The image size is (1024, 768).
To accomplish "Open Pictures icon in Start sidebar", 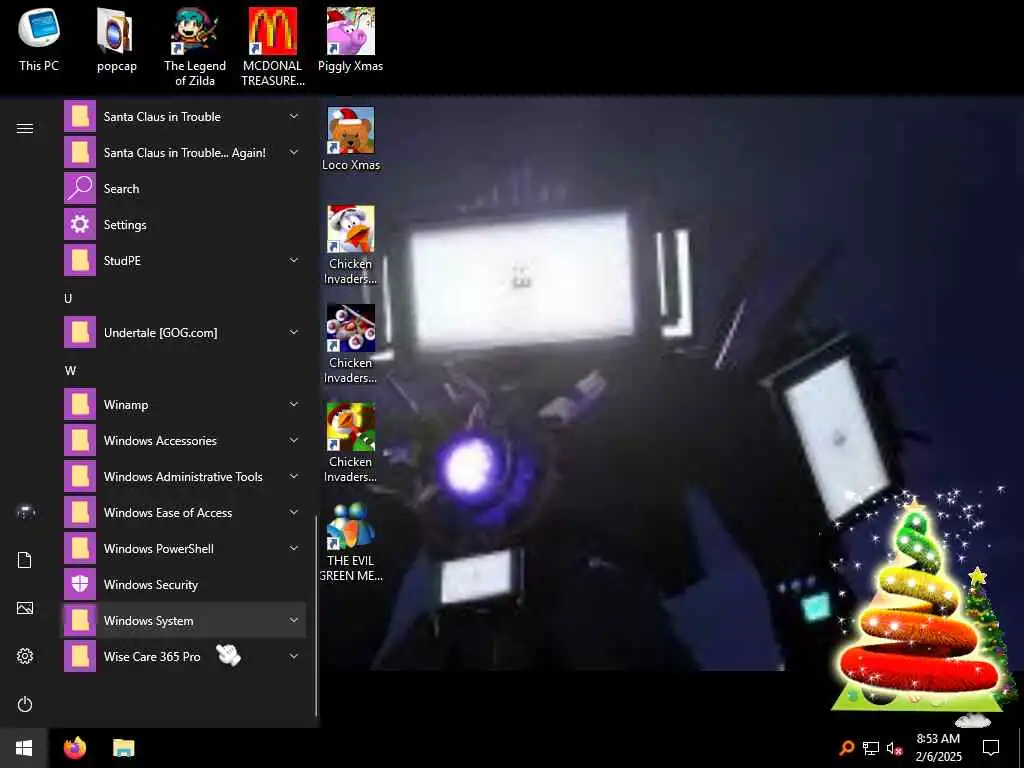I will tap(25, 608).
